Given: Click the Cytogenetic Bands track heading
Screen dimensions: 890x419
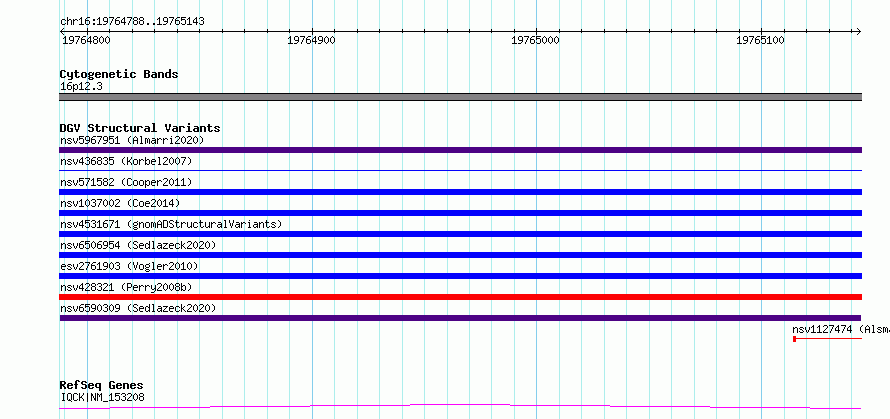Looking at the screenshot, I should click(x=119, y=74).
